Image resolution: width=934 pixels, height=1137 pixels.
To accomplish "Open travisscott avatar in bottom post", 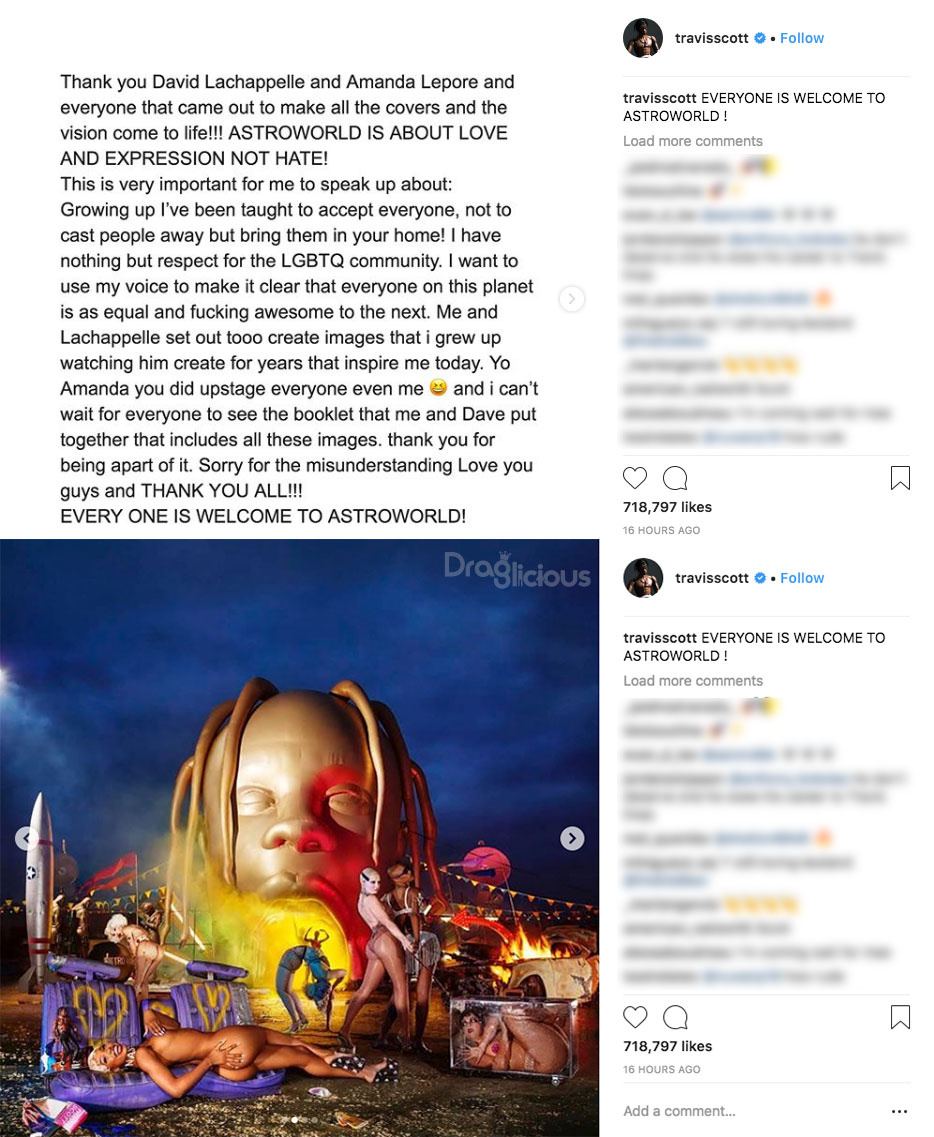I will 642,578.
